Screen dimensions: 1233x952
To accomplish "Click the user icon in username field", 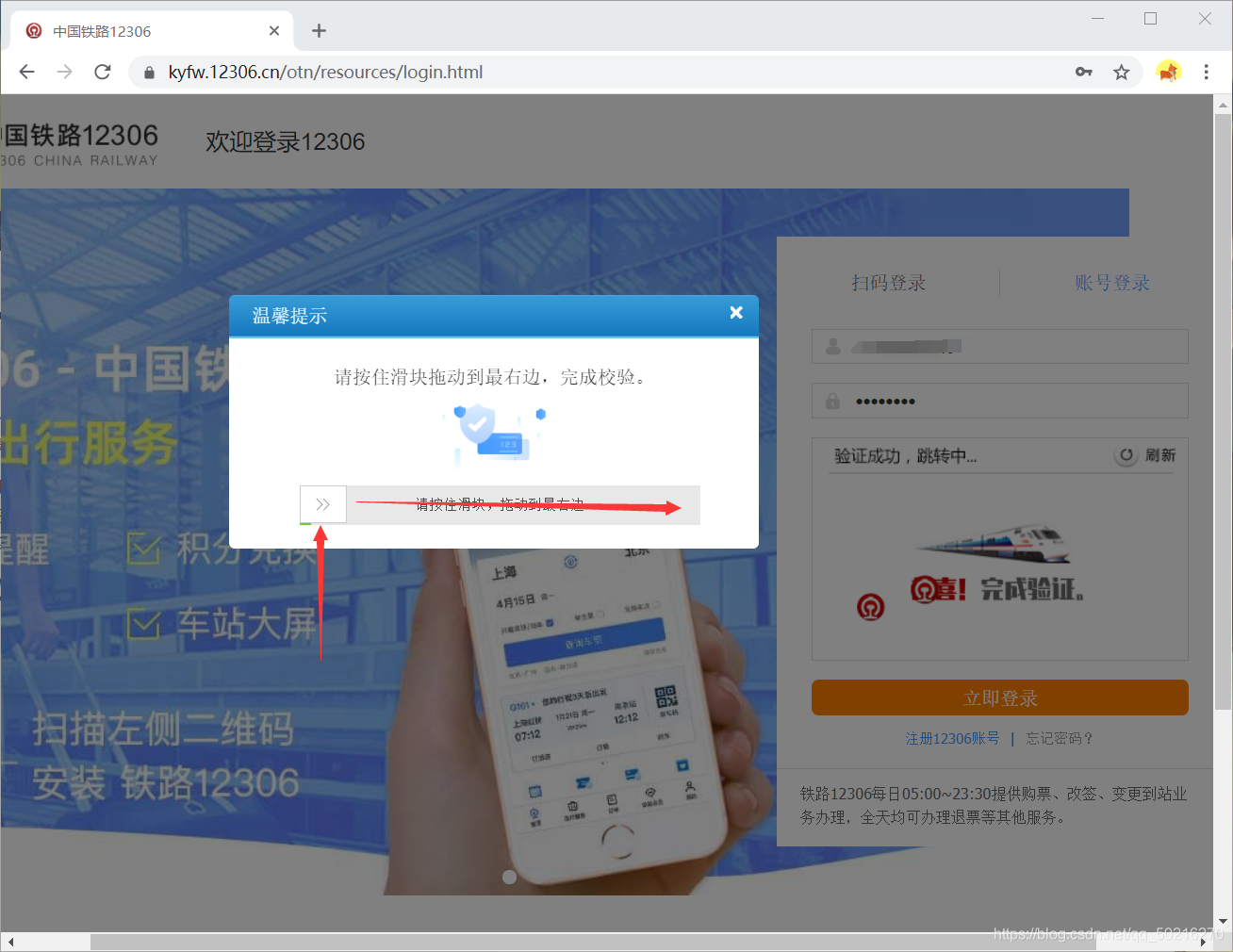I will pyautogui.click(x=833, y=347).
